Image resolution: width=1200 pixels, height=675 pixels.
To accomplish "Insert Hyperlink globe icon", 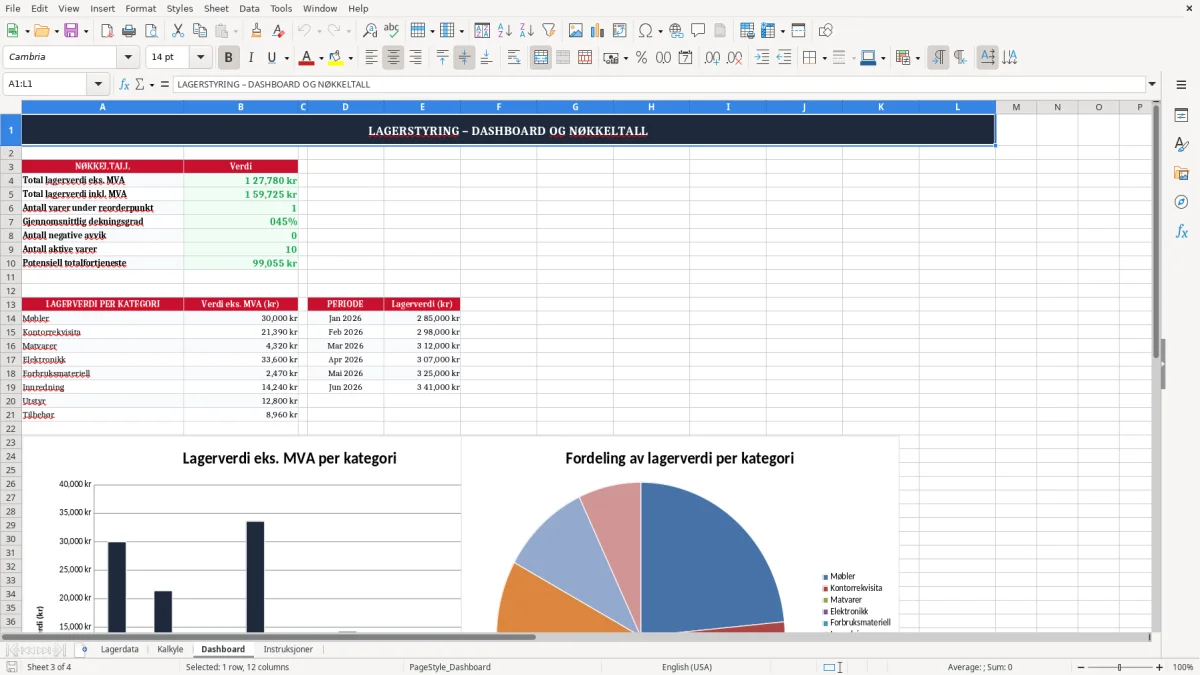I will point(676,31).
